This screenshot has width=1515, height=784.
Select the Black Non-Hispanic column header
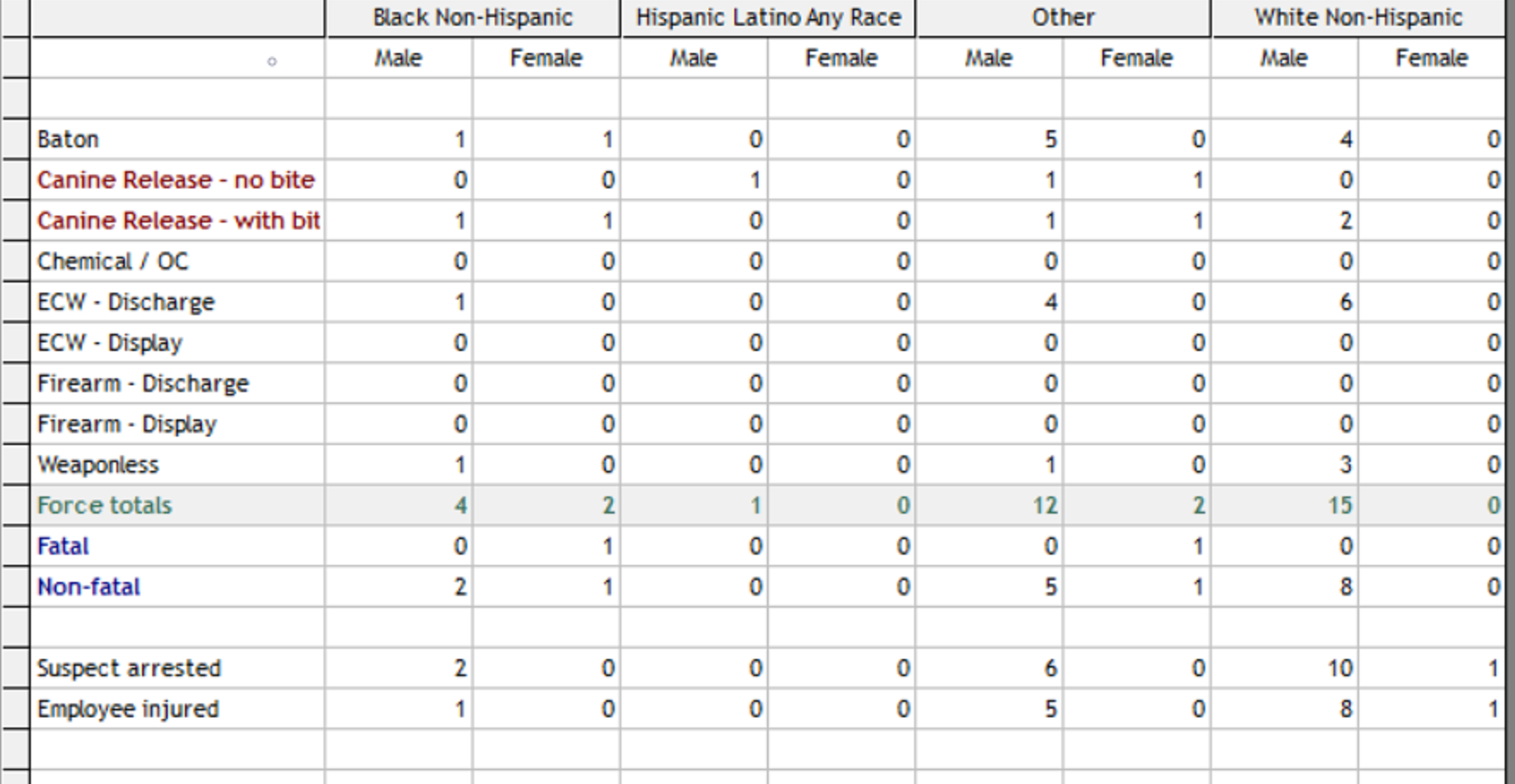pyautogui.click(x=472, y=17)
